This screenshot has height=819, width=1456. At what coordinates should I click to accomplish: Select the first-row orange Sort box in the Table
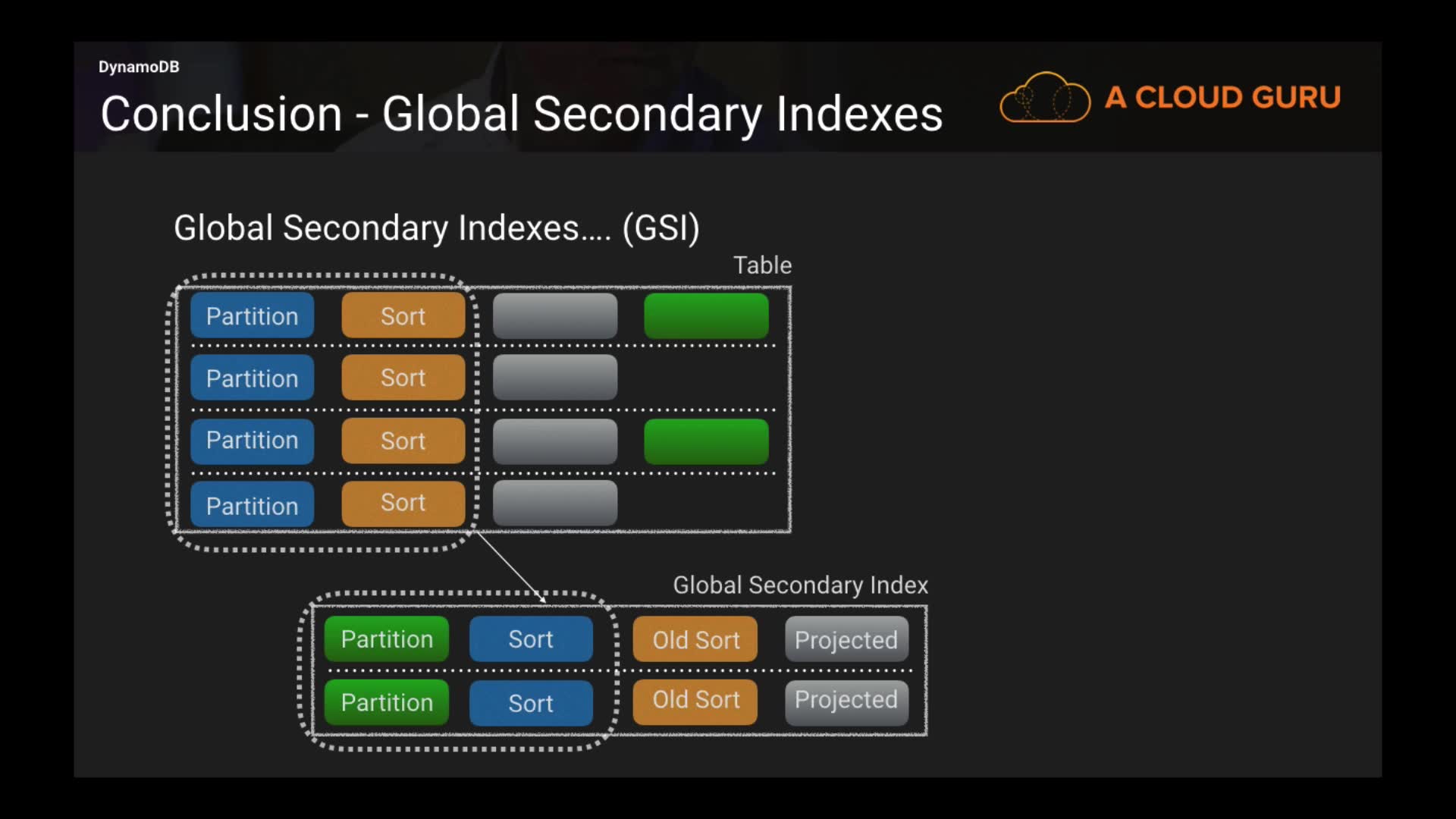click(403, 316)
